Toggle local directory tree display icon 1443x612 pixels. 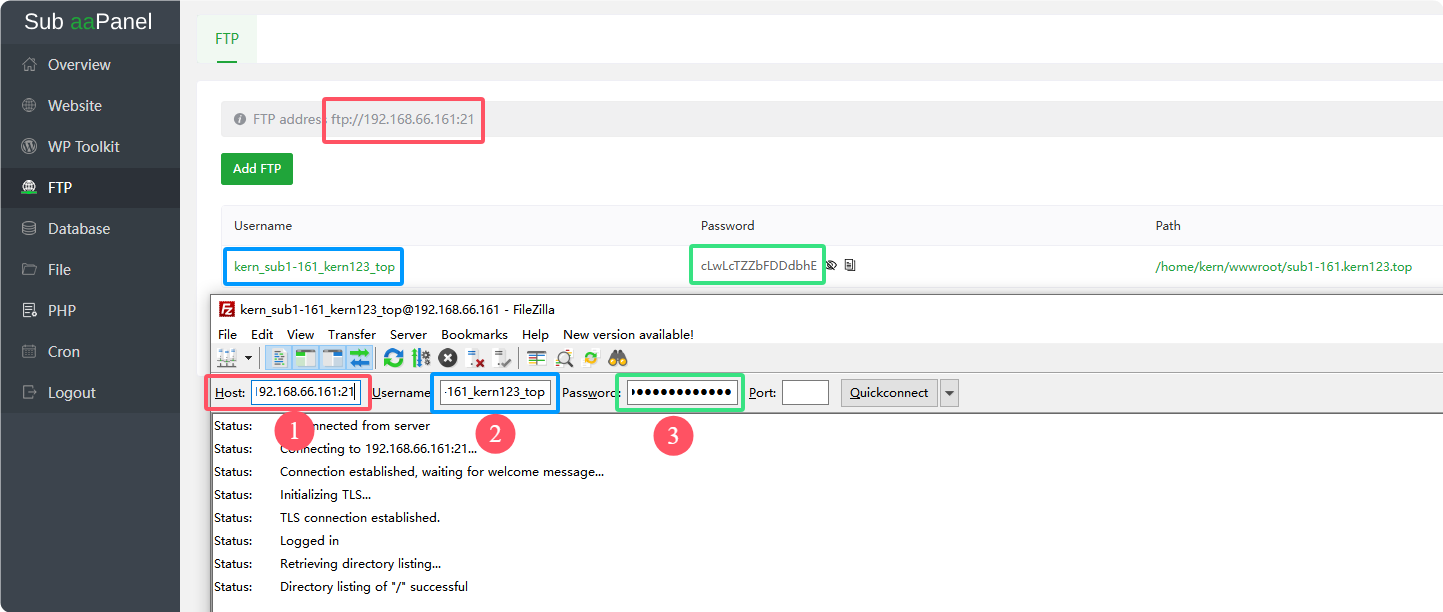pos(306,358)
